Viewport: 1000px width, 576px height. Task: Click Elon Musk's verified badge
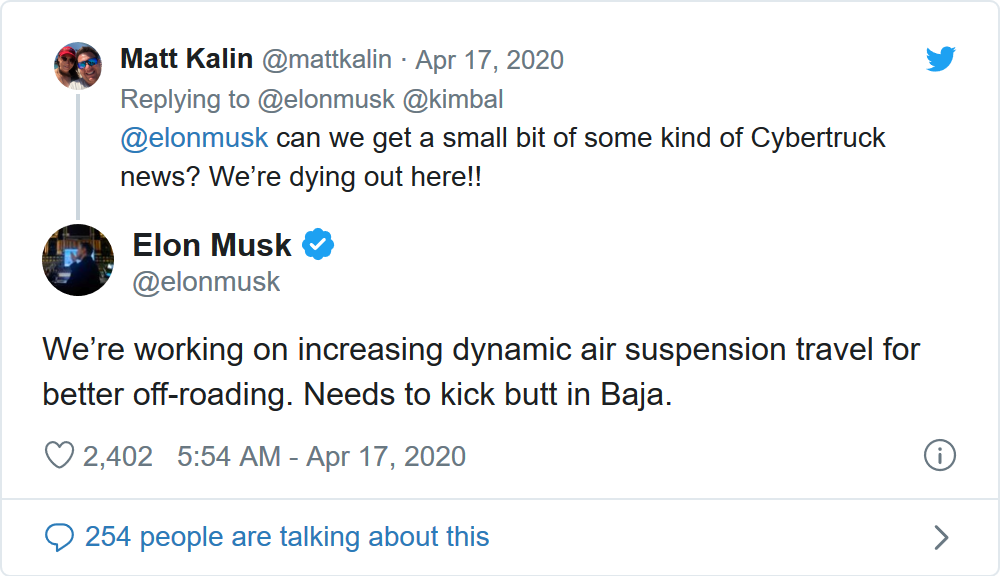click(x=318, y=245)
